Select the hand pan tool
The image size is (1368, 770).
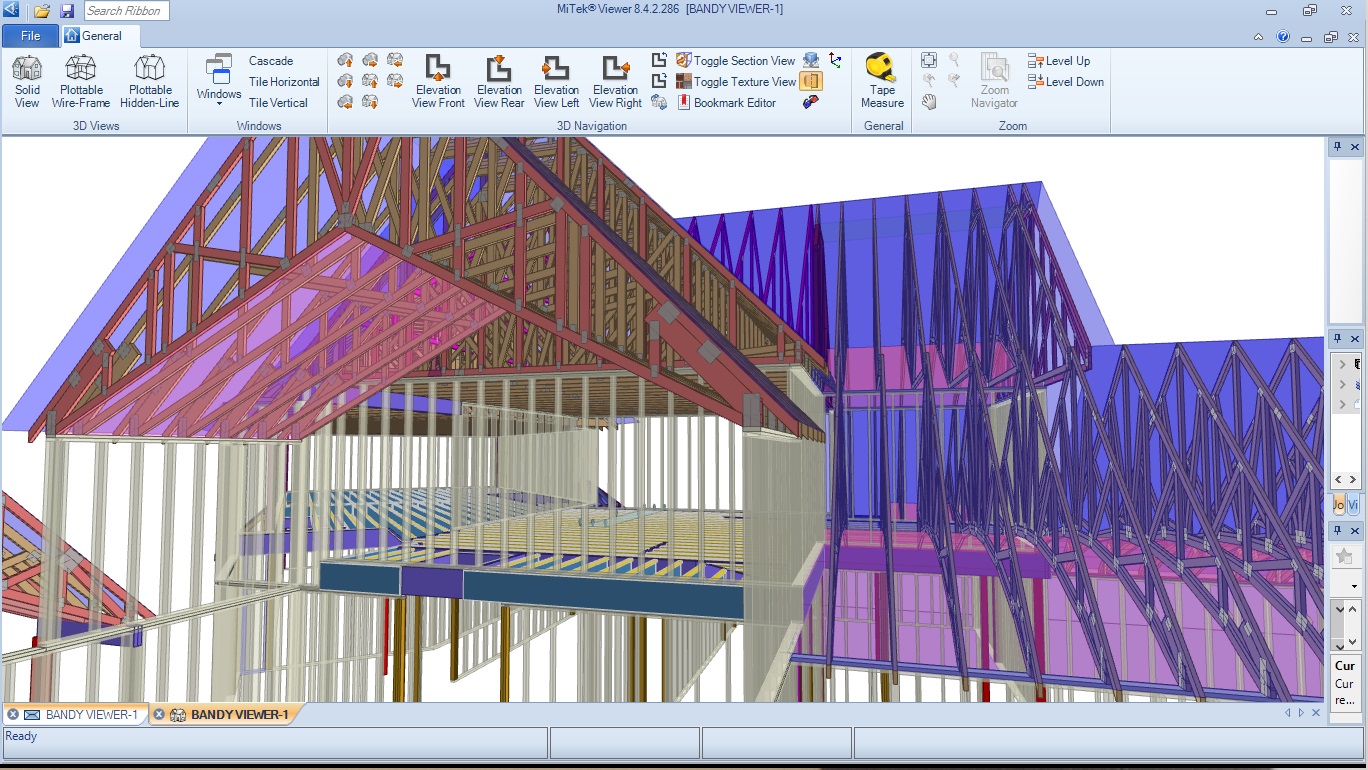[929, 102]
